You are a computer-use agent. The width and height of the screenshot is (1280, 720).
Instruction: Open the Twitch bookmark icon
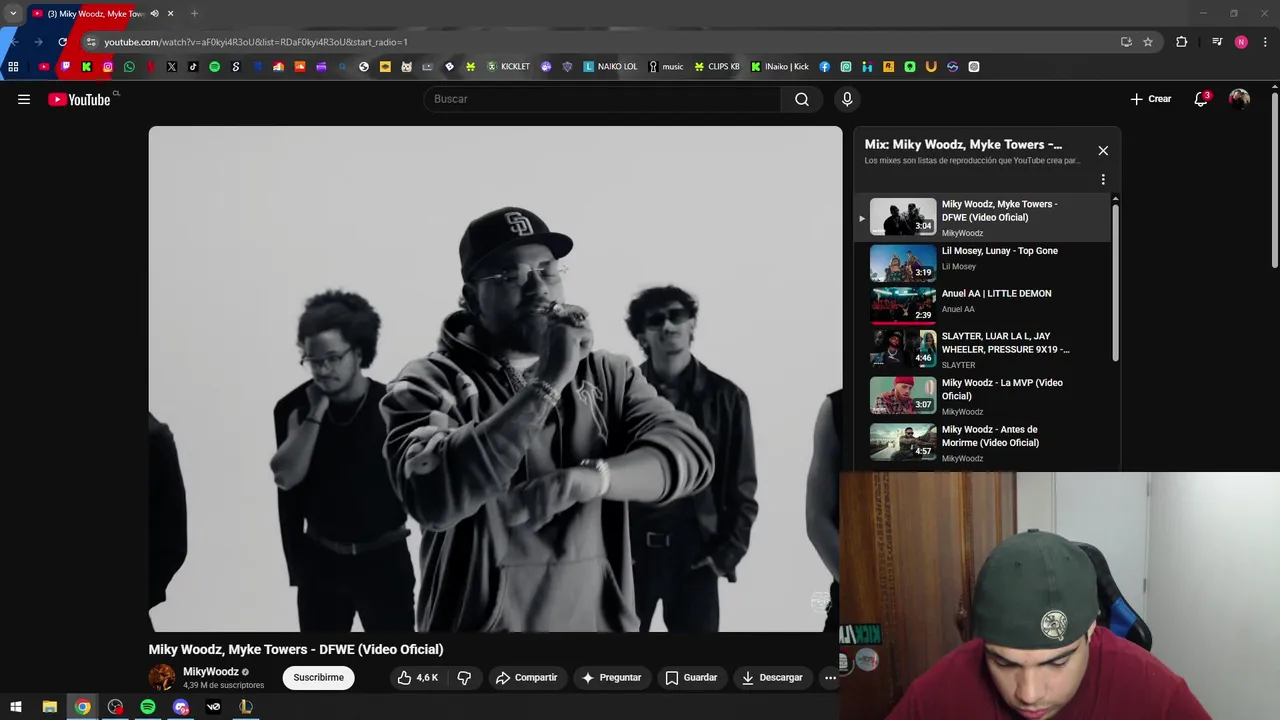65,67
